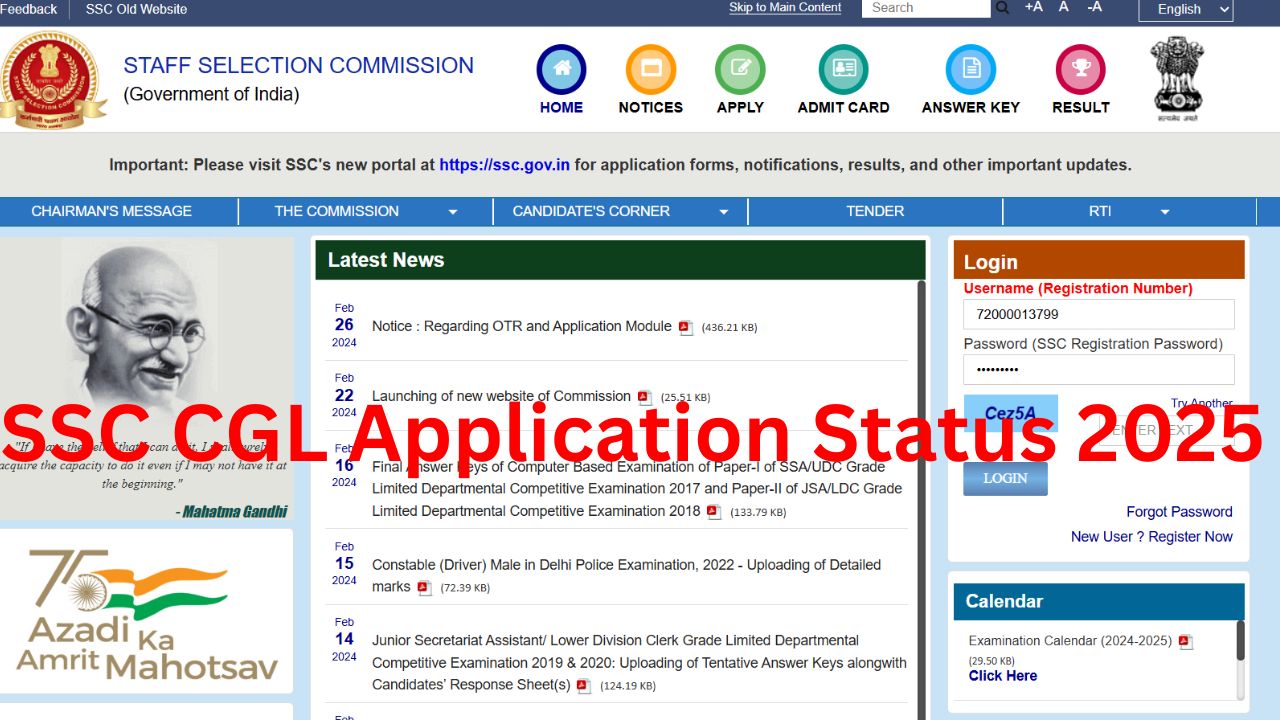The width and height of the screenshot is (1280, 720).
Task: Open the ADMIT CARD icon
Action: [843, 70]
